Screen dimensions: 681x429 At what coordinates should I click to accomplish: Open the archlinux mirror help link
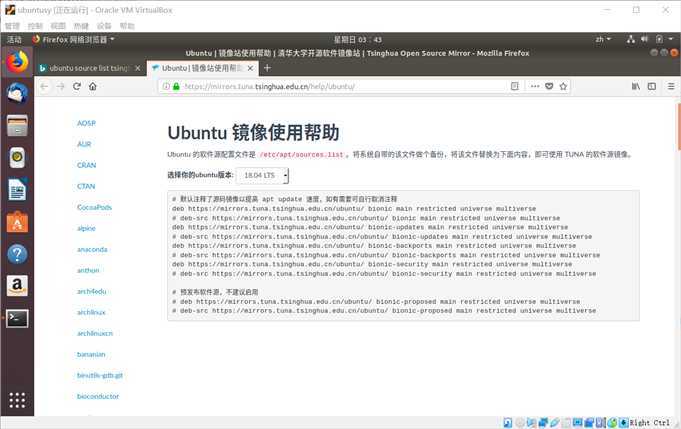click(x=91, y=312)
